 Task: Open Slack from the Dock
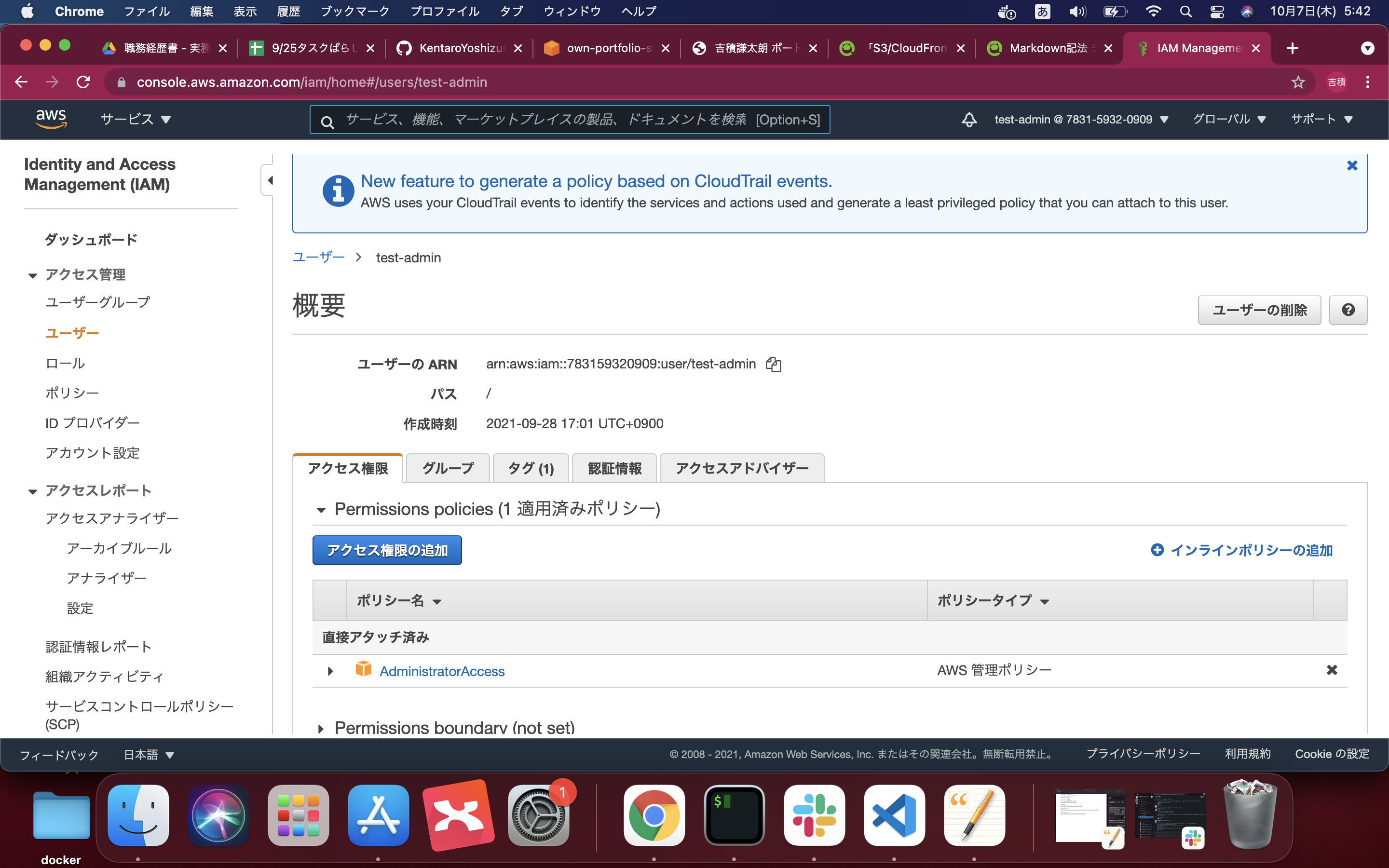(814, 815)
